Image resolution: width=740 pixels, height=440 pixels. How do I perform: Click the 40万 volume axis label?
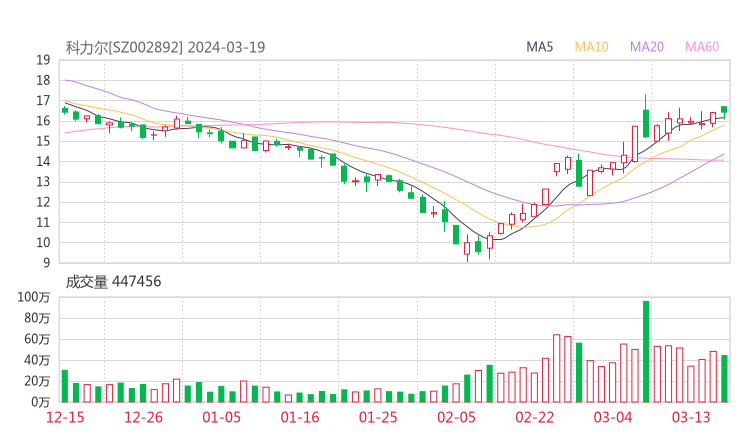tap(37, 360)
